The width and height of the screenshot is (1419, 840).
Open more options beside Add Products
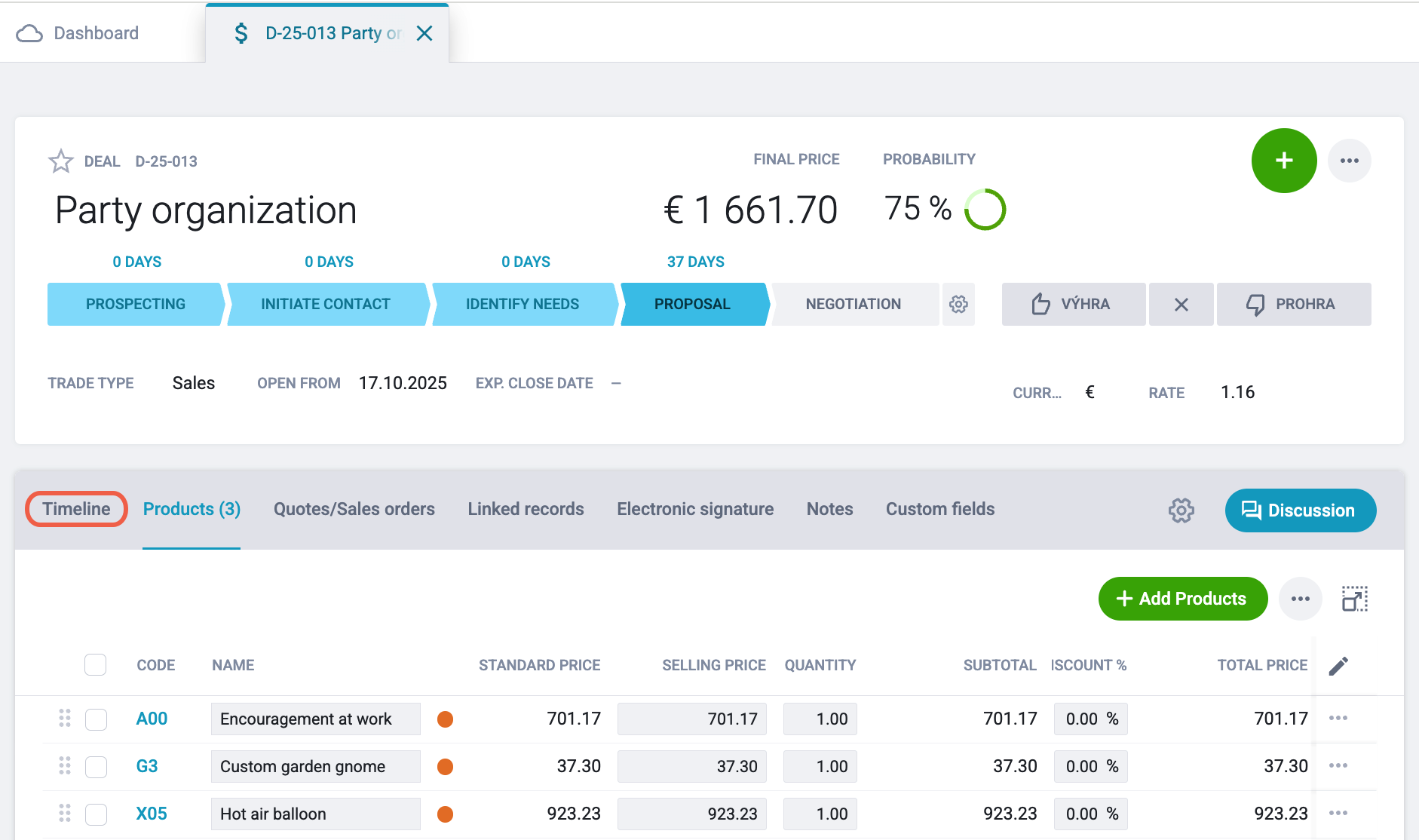(x=1301, y=599)
